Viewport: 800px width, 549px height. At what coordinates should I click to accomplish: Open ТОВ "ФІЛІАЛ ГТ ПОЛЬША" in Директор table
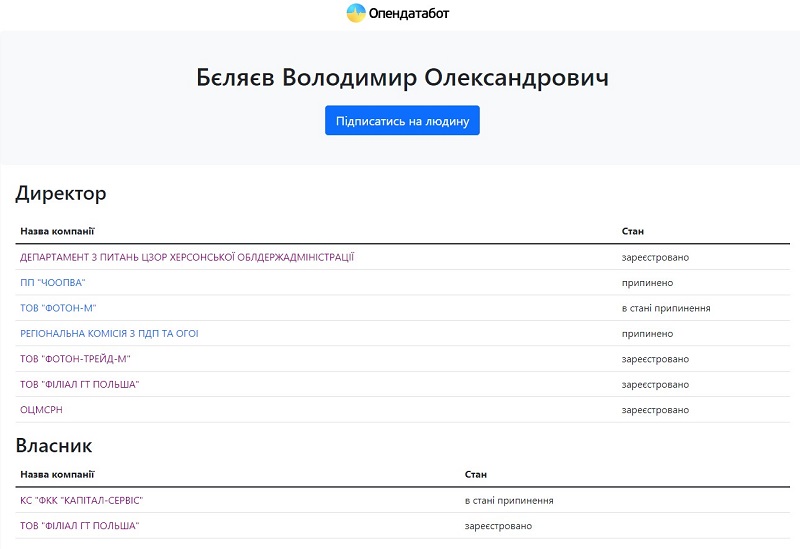coord(80,385)
